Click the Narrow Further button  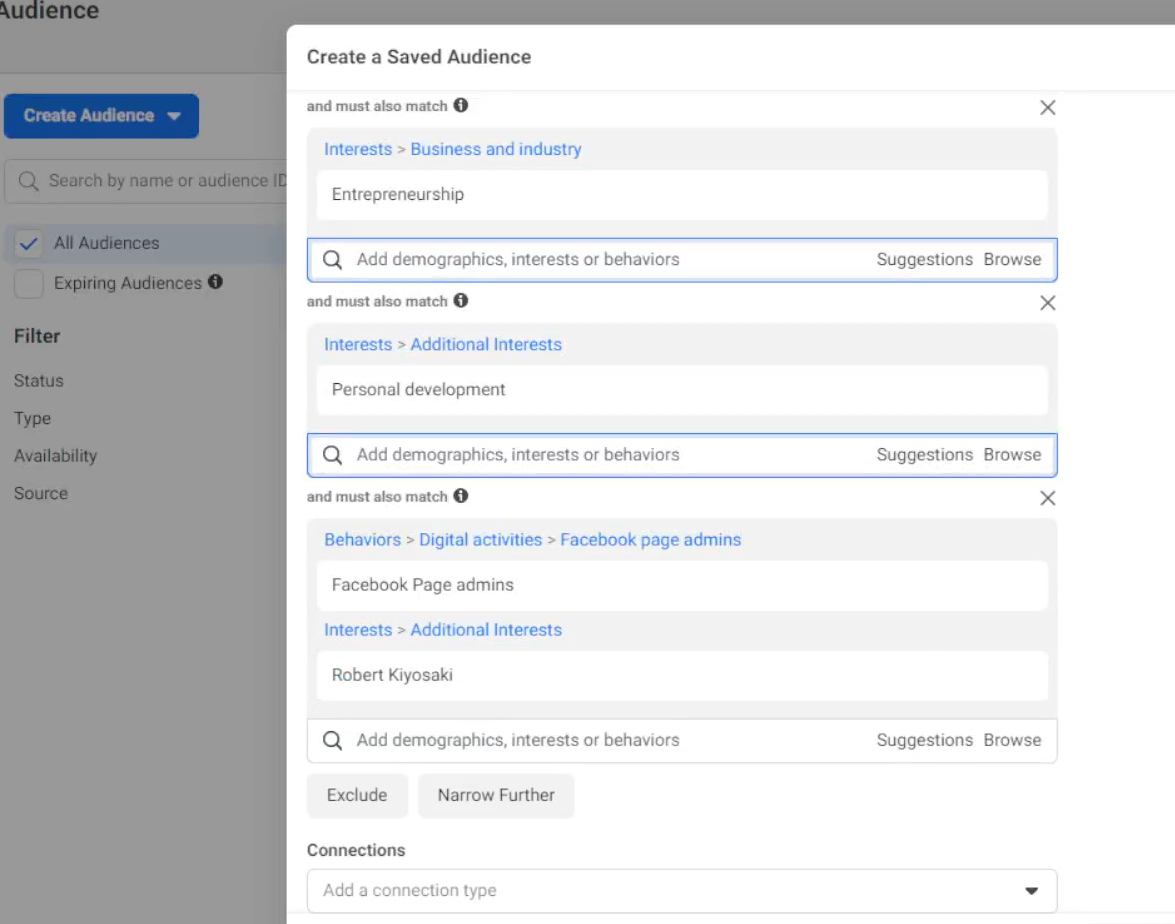point(496,795)
